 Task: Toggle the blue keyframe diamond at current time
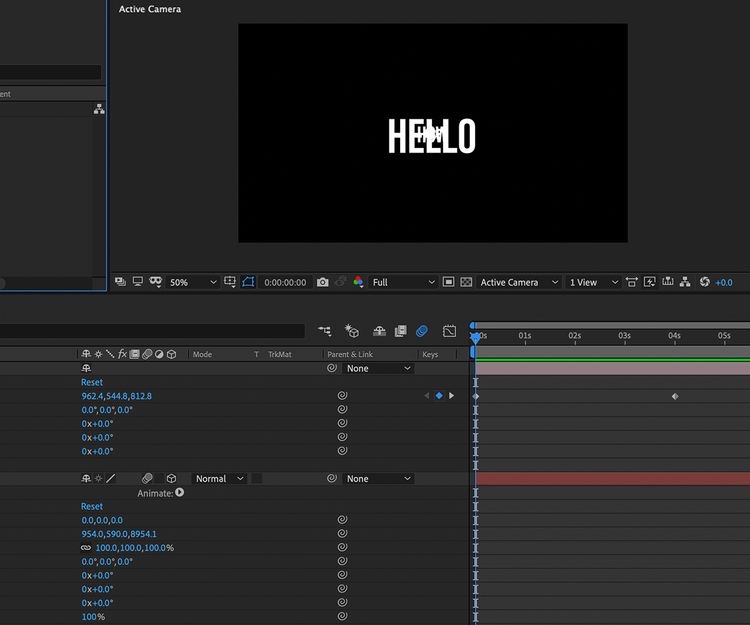(439, 396)
